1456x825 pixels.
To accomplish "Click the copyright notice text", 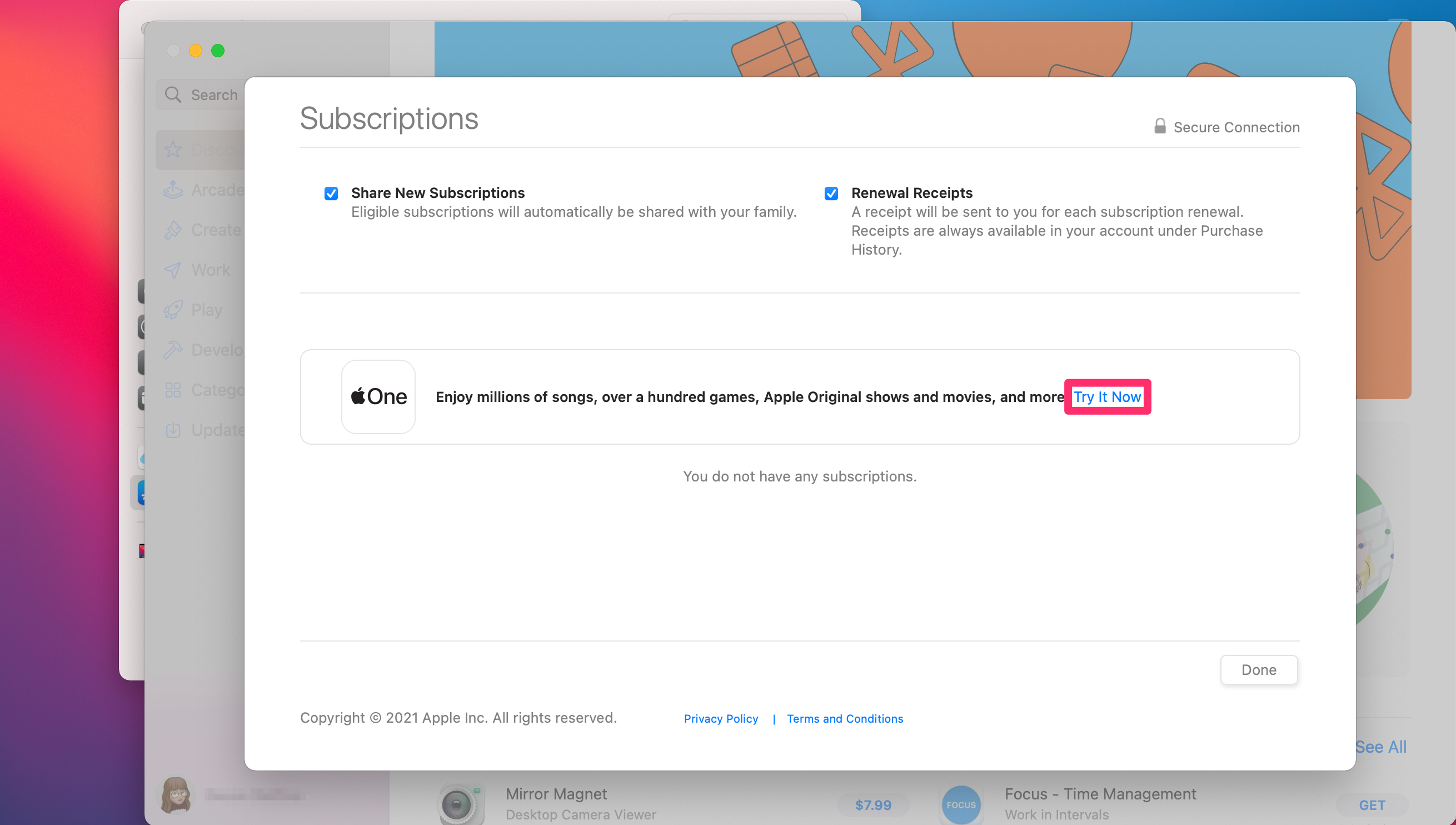I will (458, 718).
